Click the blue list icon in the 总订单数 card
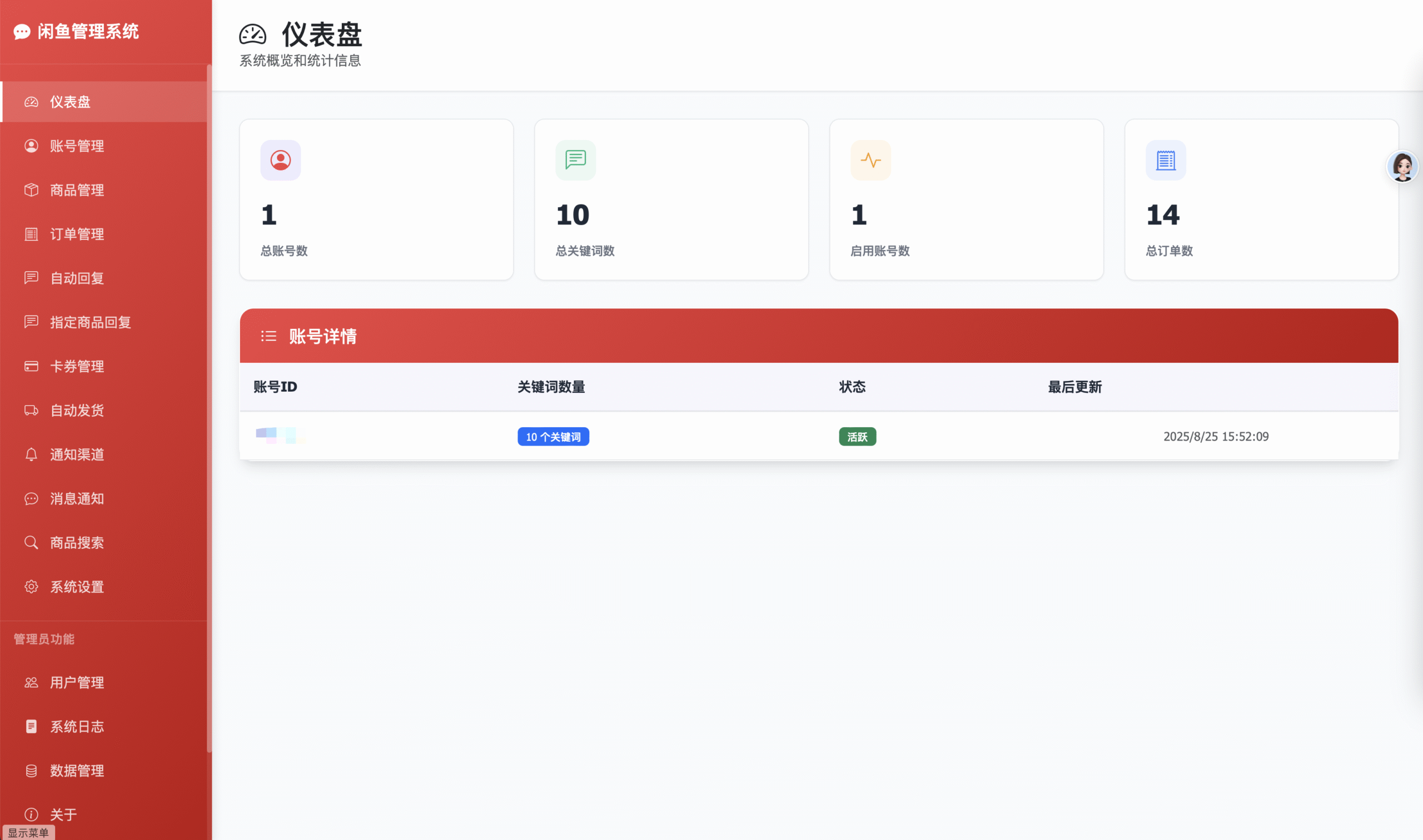This screenshot has height=840, width=1423. pos(1165,160)
